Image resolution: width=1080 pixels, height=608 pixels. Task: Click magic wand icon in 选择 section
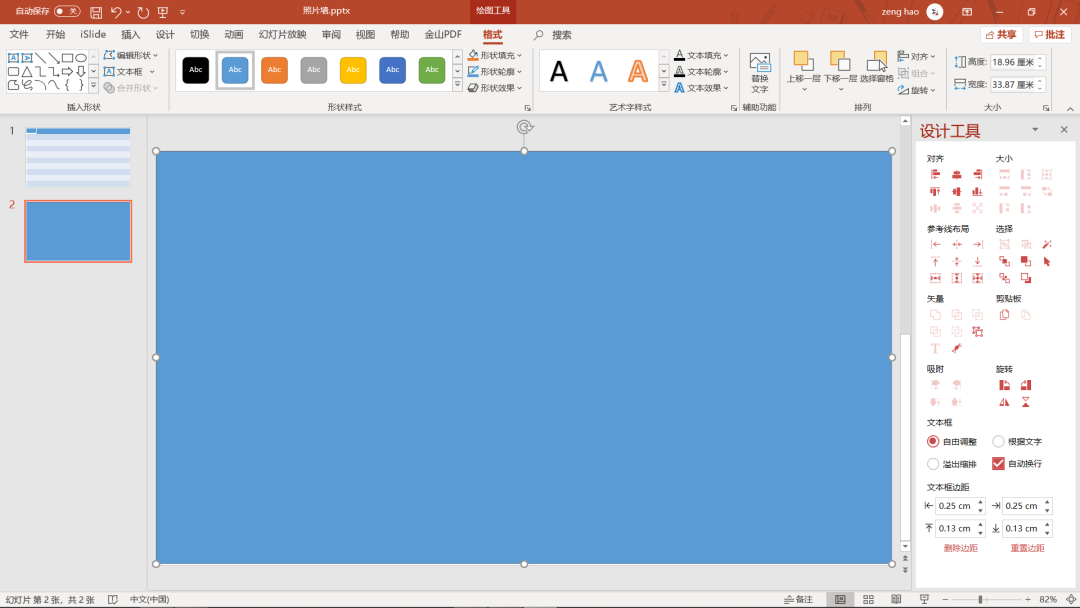click(x=1047, y=244)
